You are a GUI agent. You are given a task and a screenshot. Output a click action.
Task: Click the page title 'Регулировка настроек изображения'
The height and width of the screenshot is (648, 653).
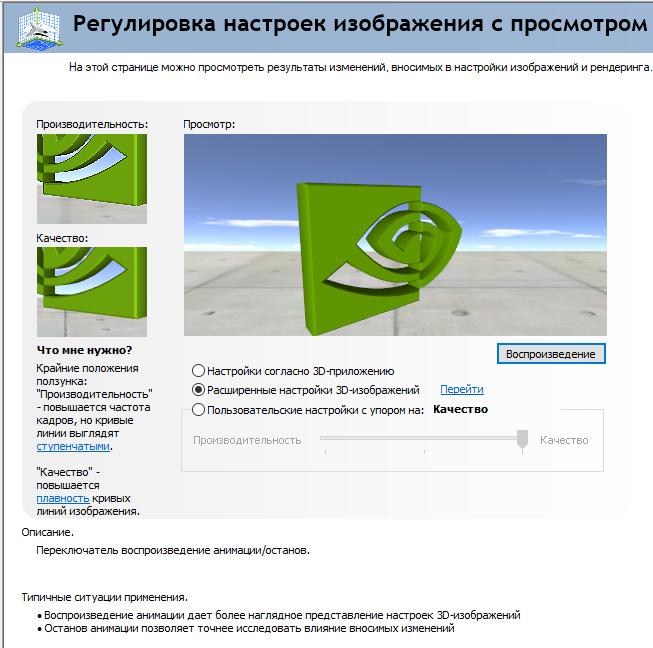click(360, 23)
